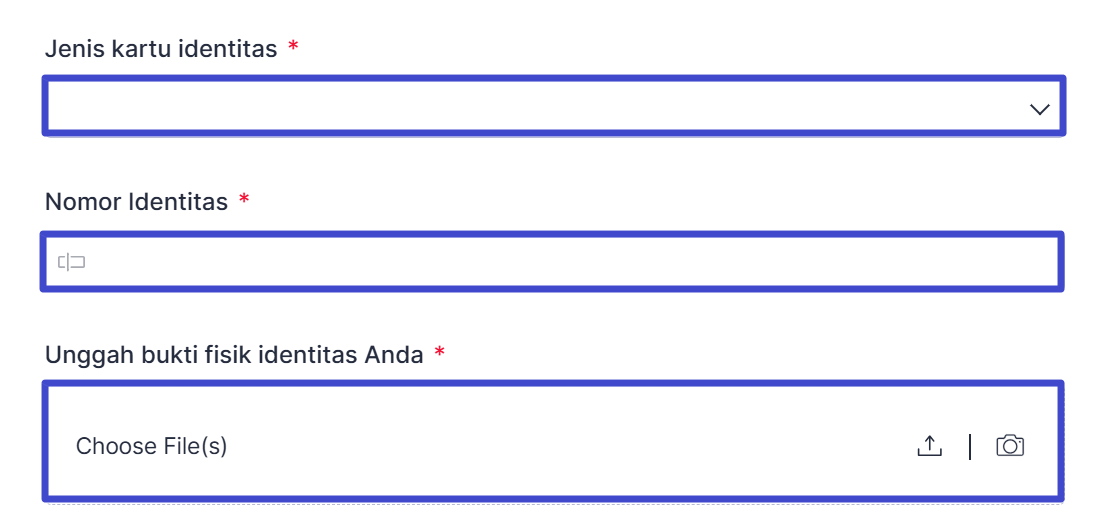Click the red asterisk beside Jenis kartu identitas
Image resolution: width=1109 pixels, height=523 pixels.
(293, 49)
